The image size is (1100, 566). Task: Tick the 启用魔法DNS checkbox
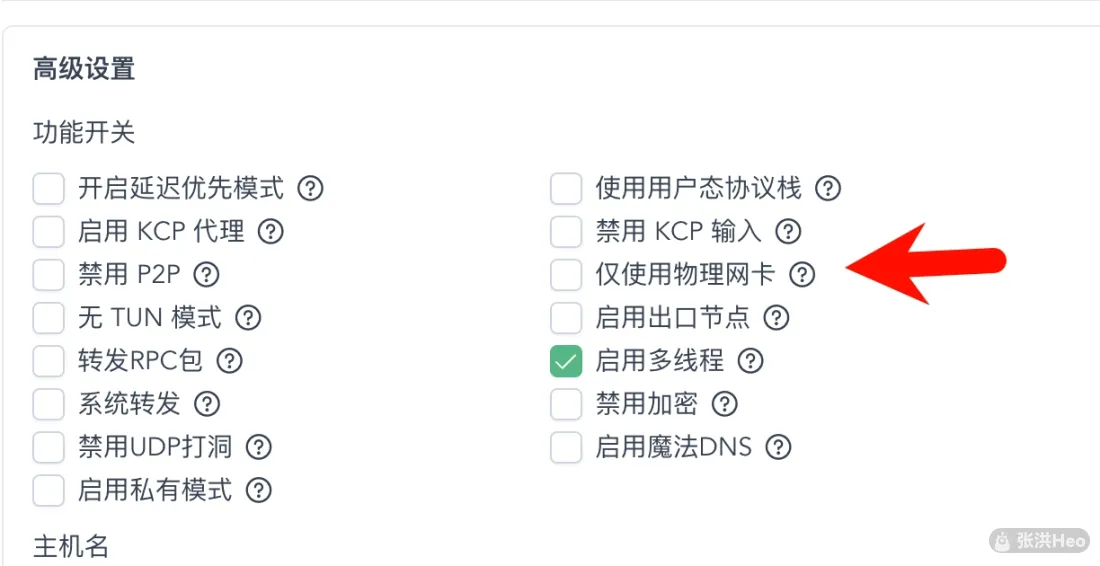tap(566, 447)
